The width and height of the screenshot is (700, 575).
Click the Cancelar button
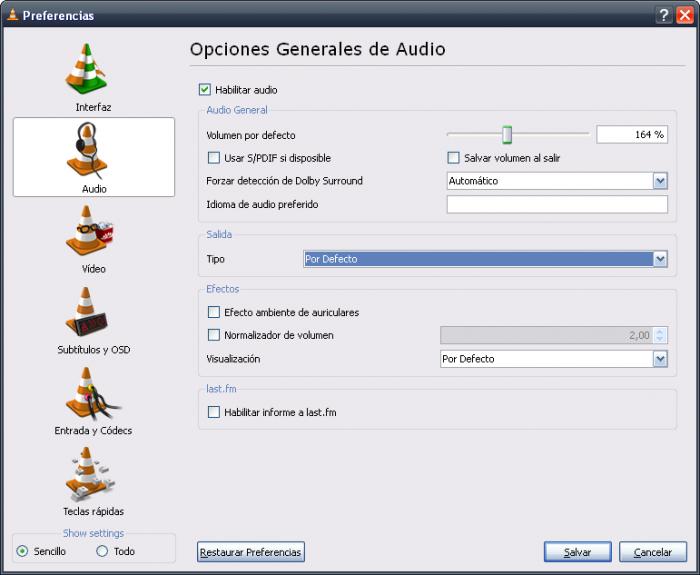coord(653,552)
